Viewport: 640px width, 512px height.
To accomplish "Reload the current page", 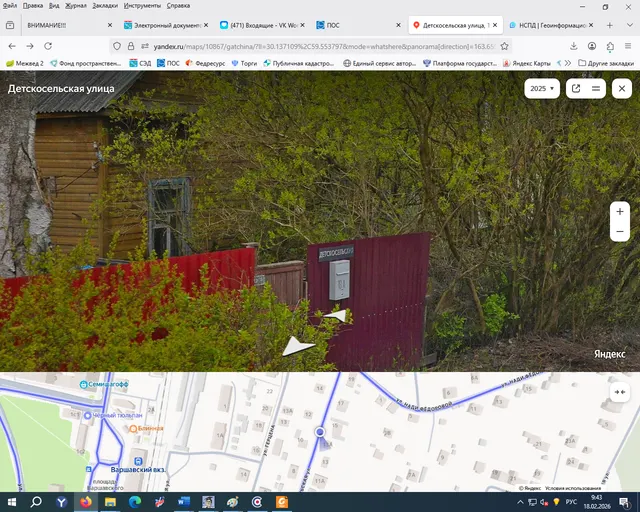I will [48, 46].
